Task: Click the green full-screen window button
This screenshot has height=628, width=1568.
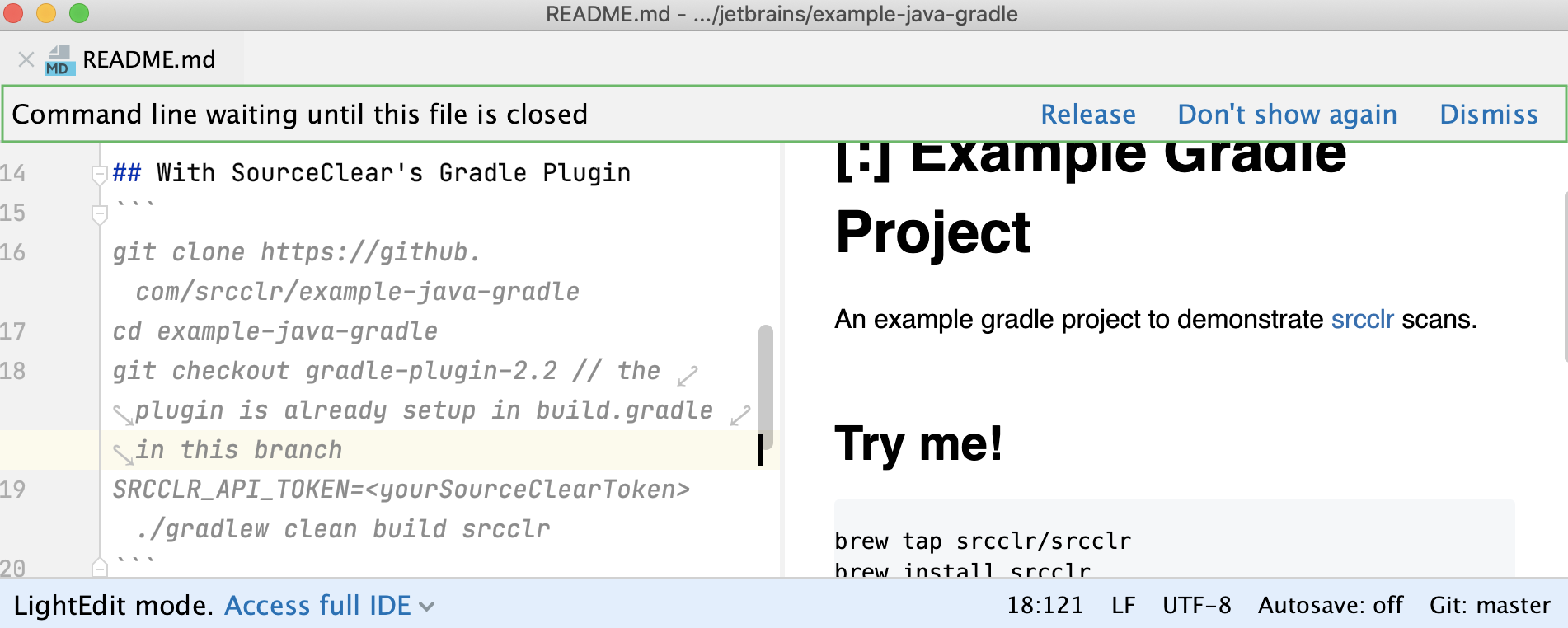Action: coord(79,13)
